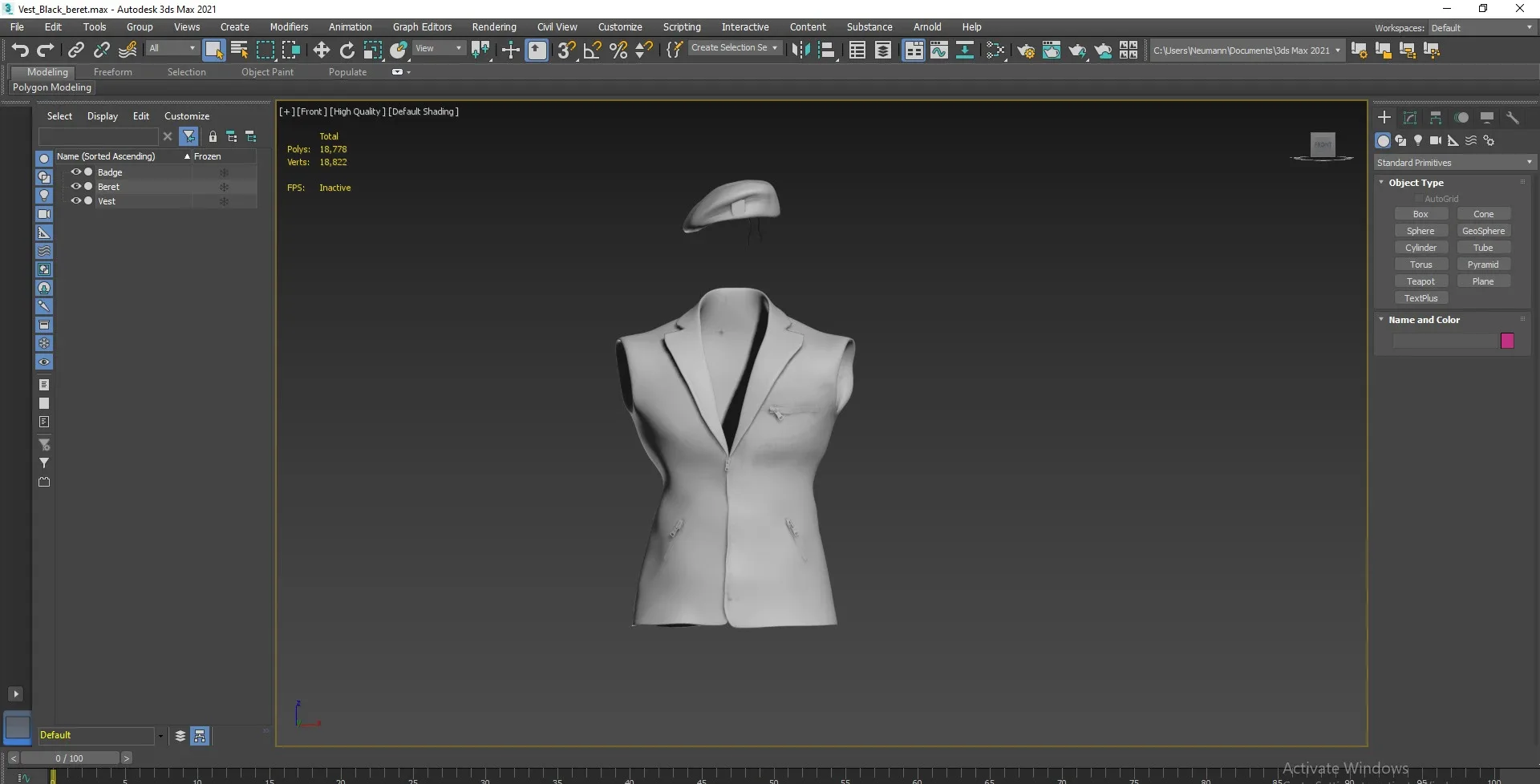Activate the Unlink Selection tool
This screenshot has height=784, width=1540.
(101, 50)
